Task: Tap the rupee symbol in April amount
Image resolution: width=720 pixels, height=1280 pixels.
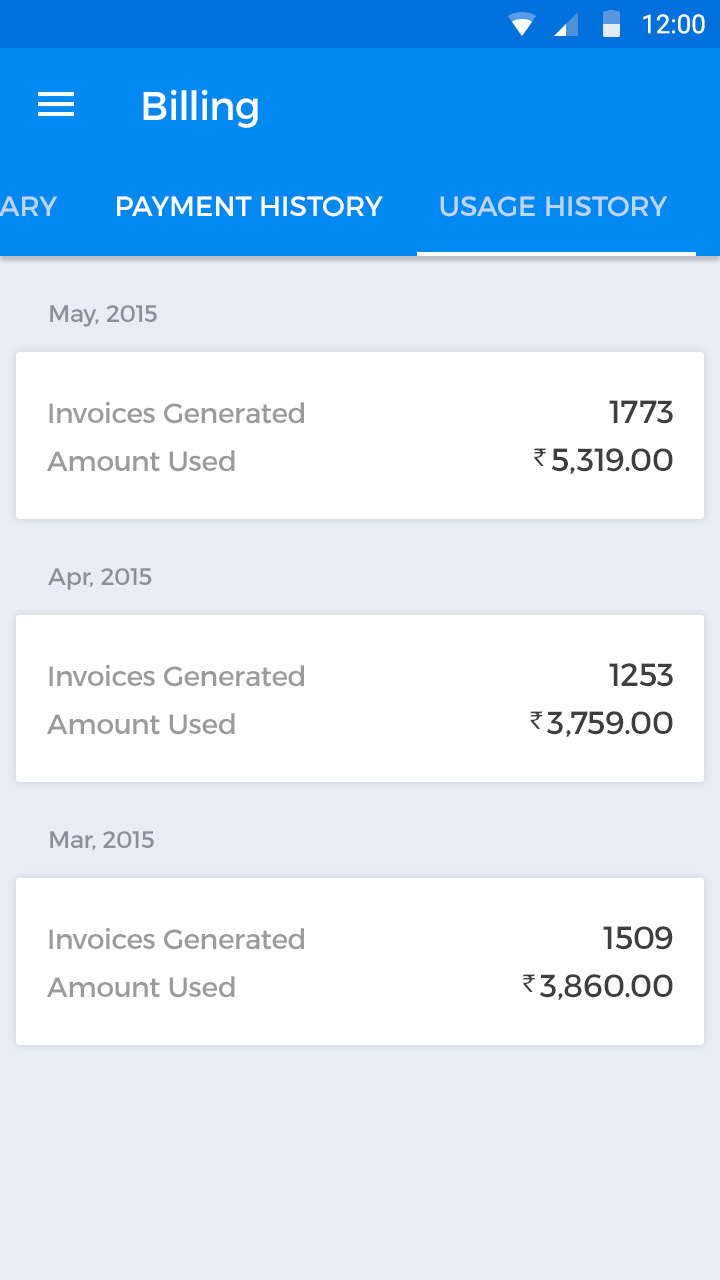Action: click(x=536, y=719)
